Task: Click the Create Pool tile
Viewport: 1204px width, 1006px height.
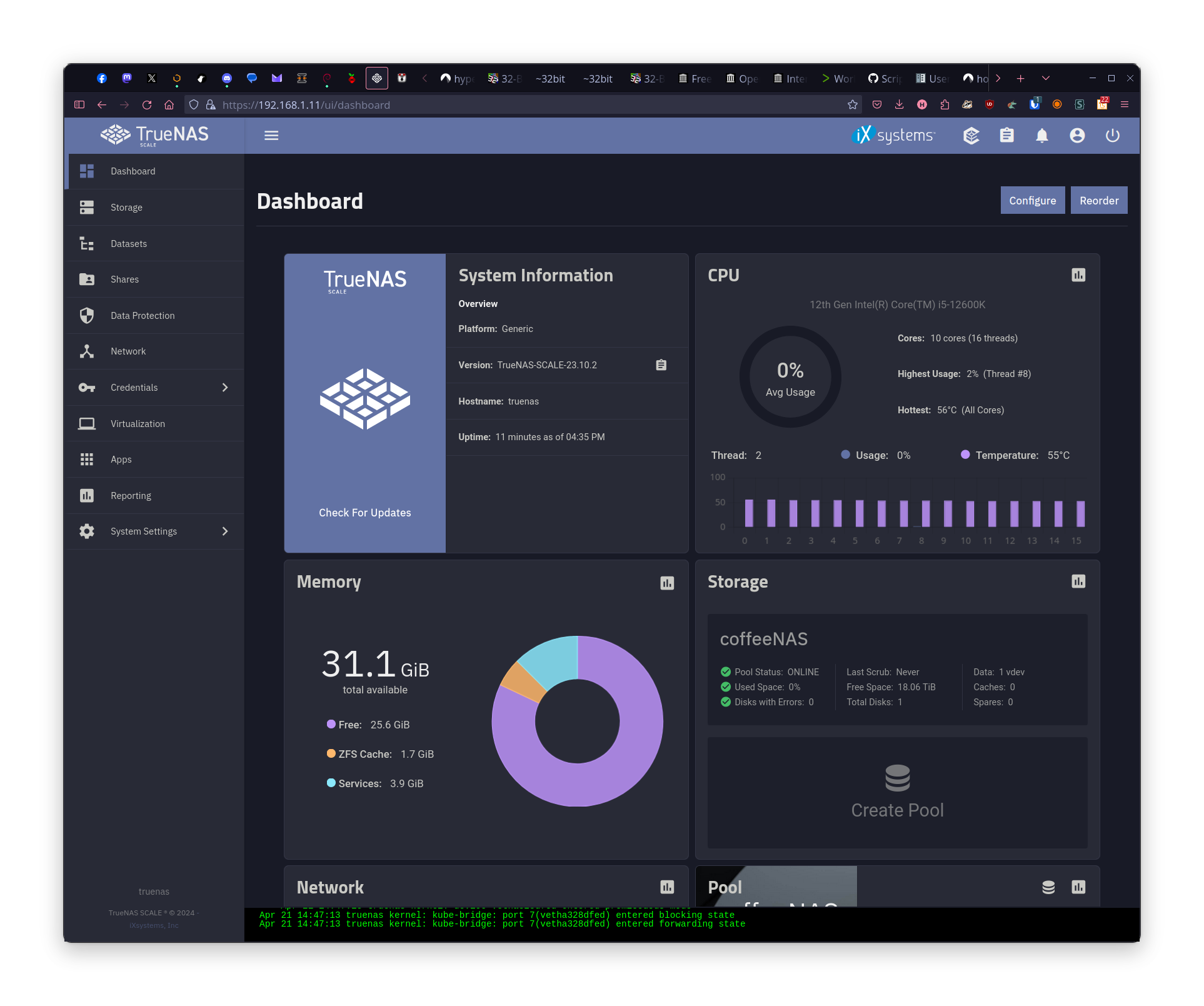Action: point(897,792)
